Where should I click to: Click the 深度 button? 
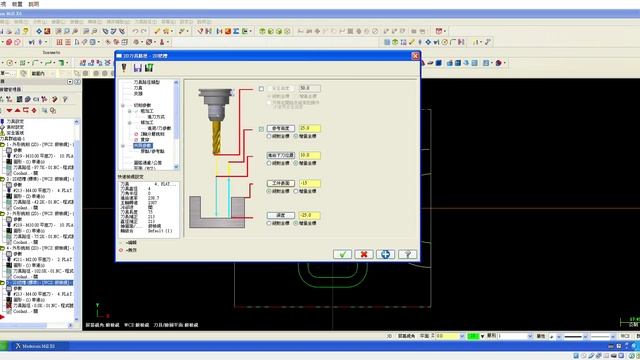pyautogui.click(x=281, y=215)
